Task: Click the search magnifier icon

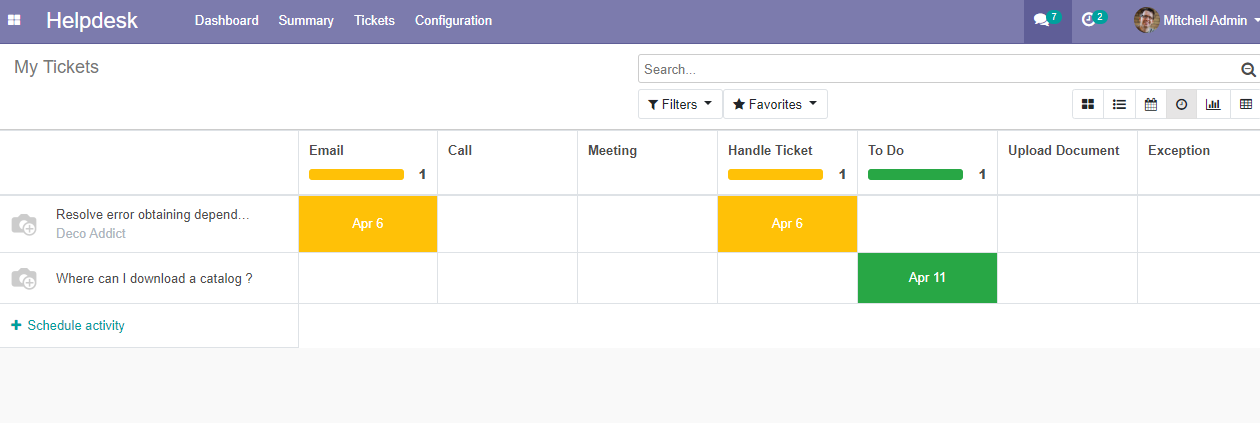Action: (x=1248, y=69)
